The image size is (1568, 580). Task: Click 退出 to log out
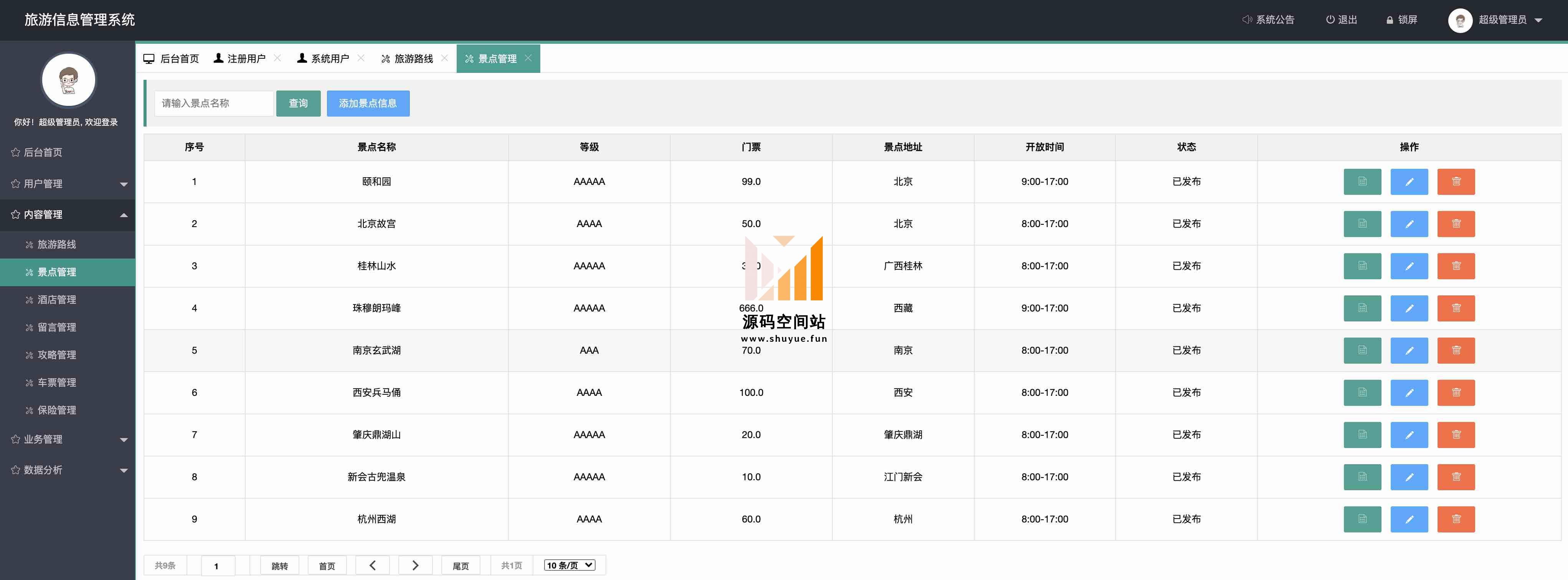pyautogui.click(x=1342, y=20)
